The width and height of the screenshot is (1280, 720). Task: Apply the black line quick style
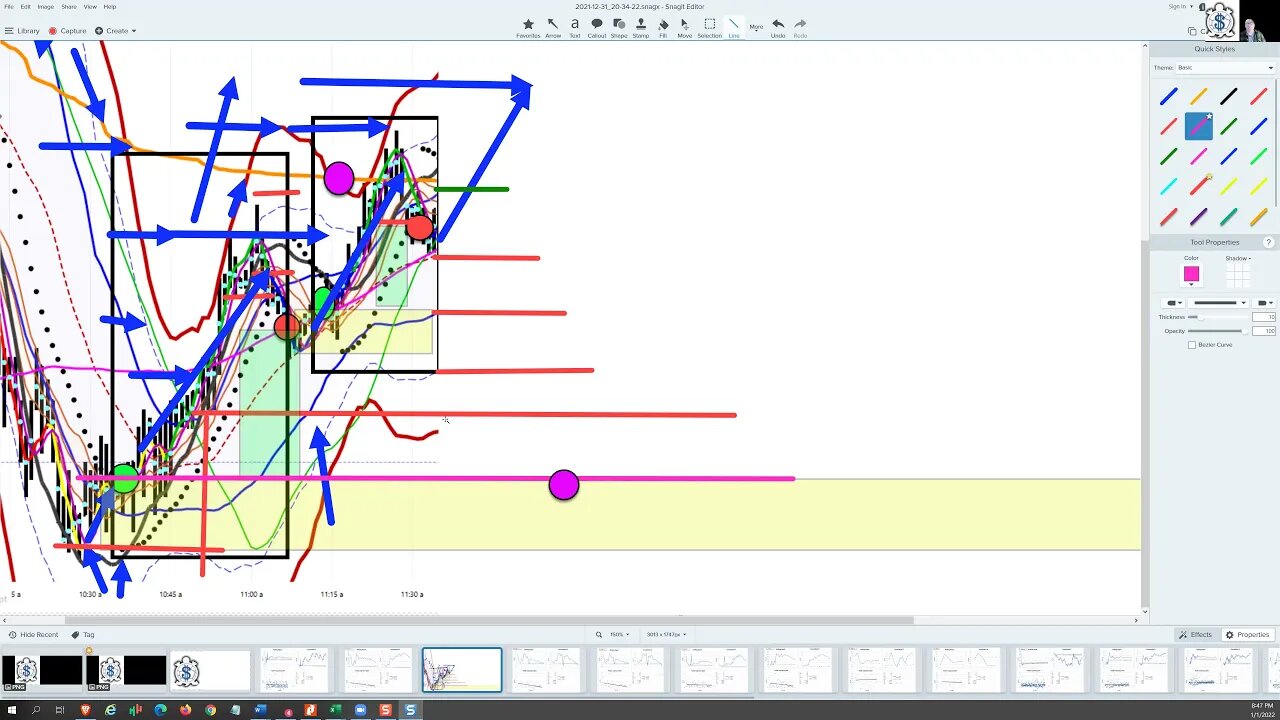[1228, 96]
